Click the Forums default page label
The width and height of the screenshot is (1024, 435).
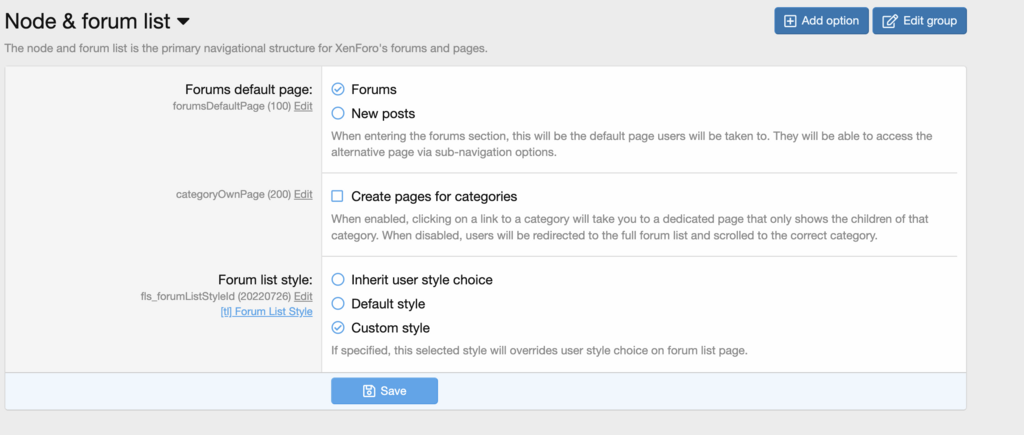249,90
